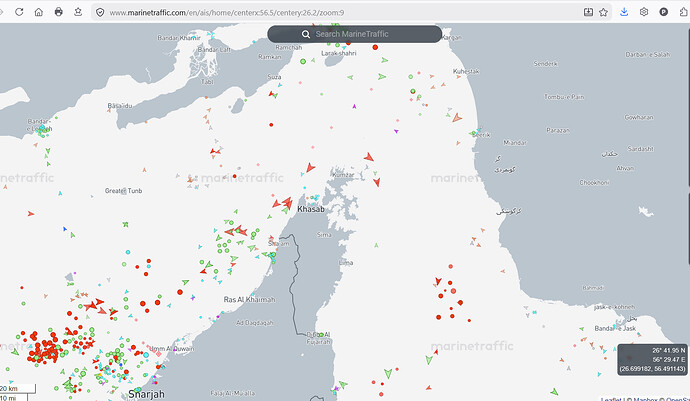
Task: Open the favorites icon beside print
Action: [x=78, y=12]
